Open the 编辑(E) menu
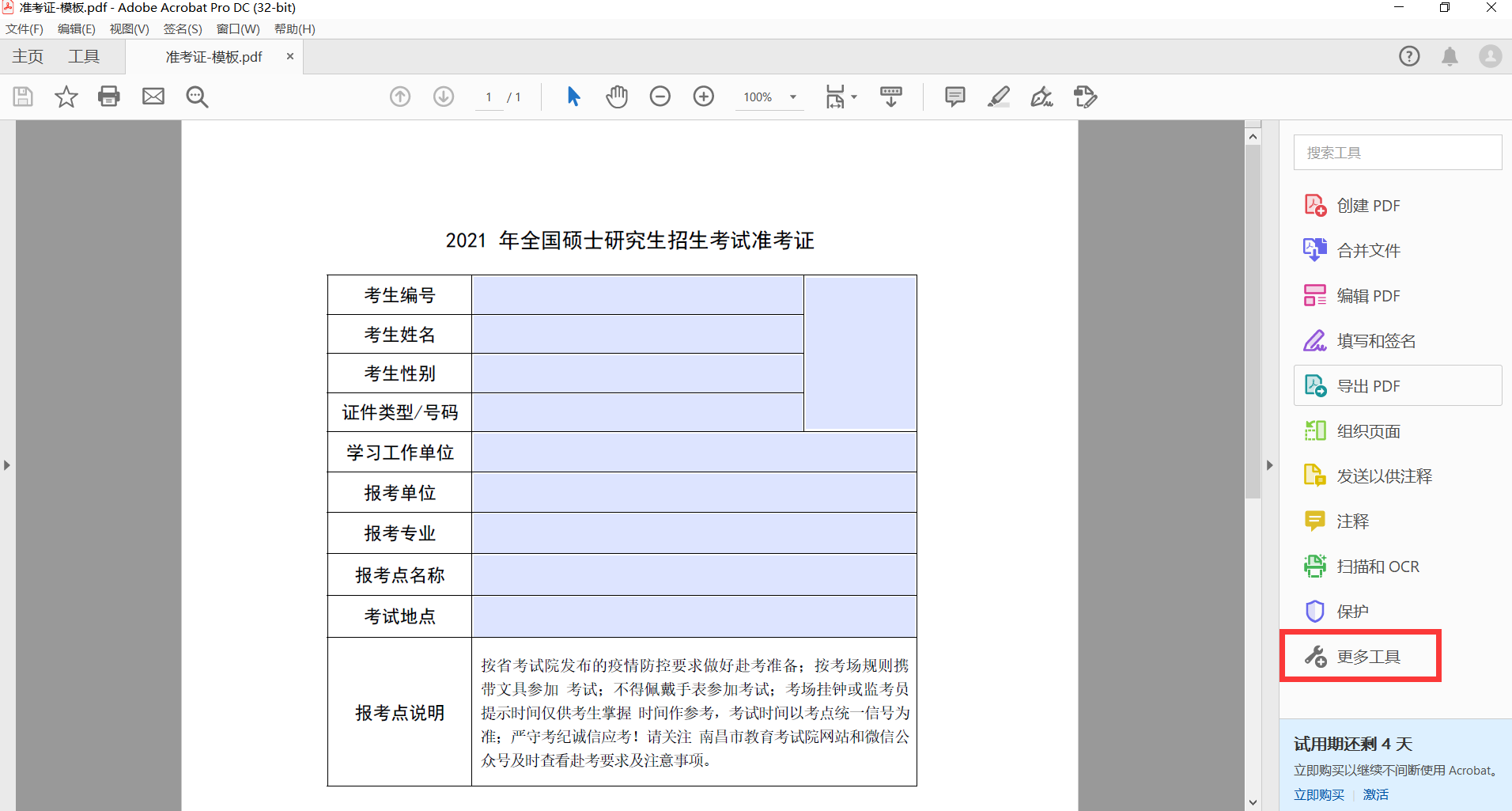 coord(77,29)
